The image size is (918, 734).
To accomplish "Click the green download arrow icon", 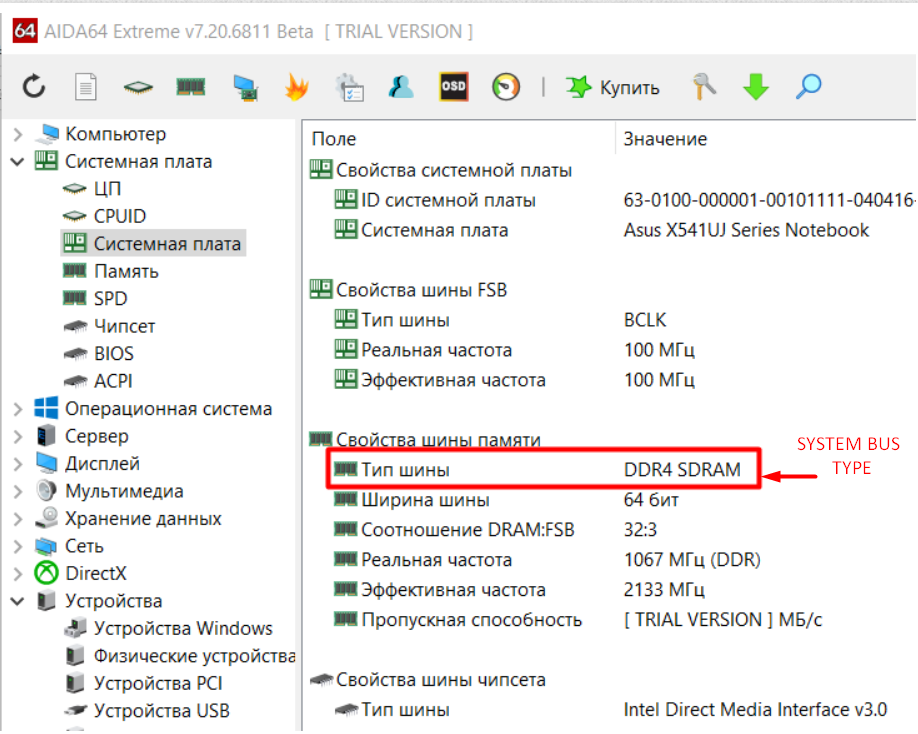I will 756,87.
